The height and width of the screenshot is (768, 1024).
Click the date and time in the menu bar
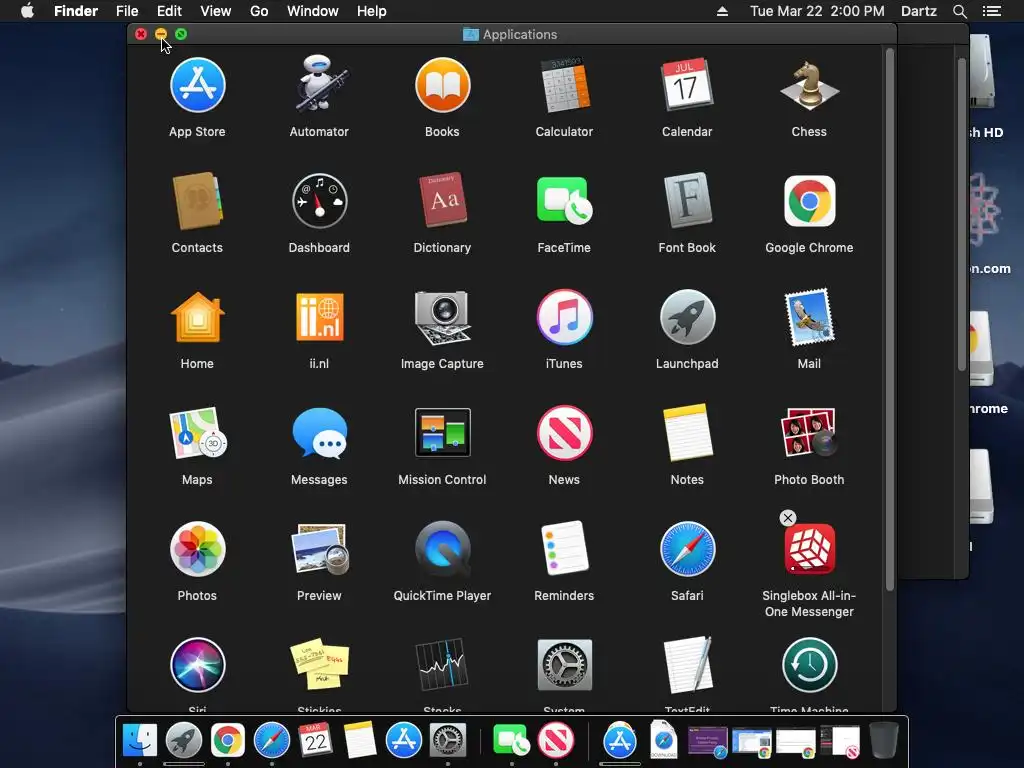tap(817, 11)
